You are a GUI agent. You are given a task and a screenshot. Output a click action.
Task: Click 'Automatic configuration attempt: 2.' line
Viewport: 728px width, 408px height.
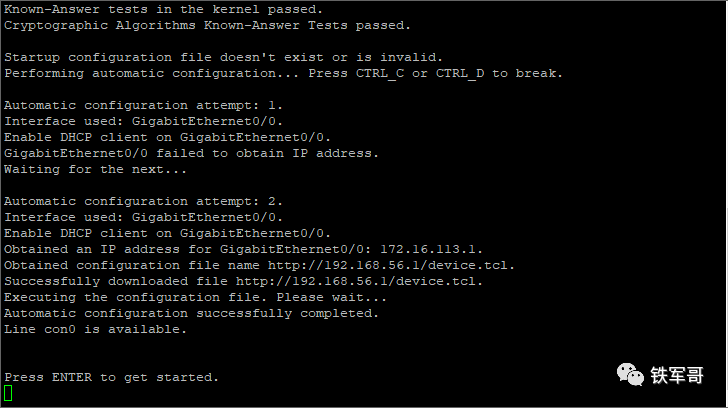[x=143, y=201]
